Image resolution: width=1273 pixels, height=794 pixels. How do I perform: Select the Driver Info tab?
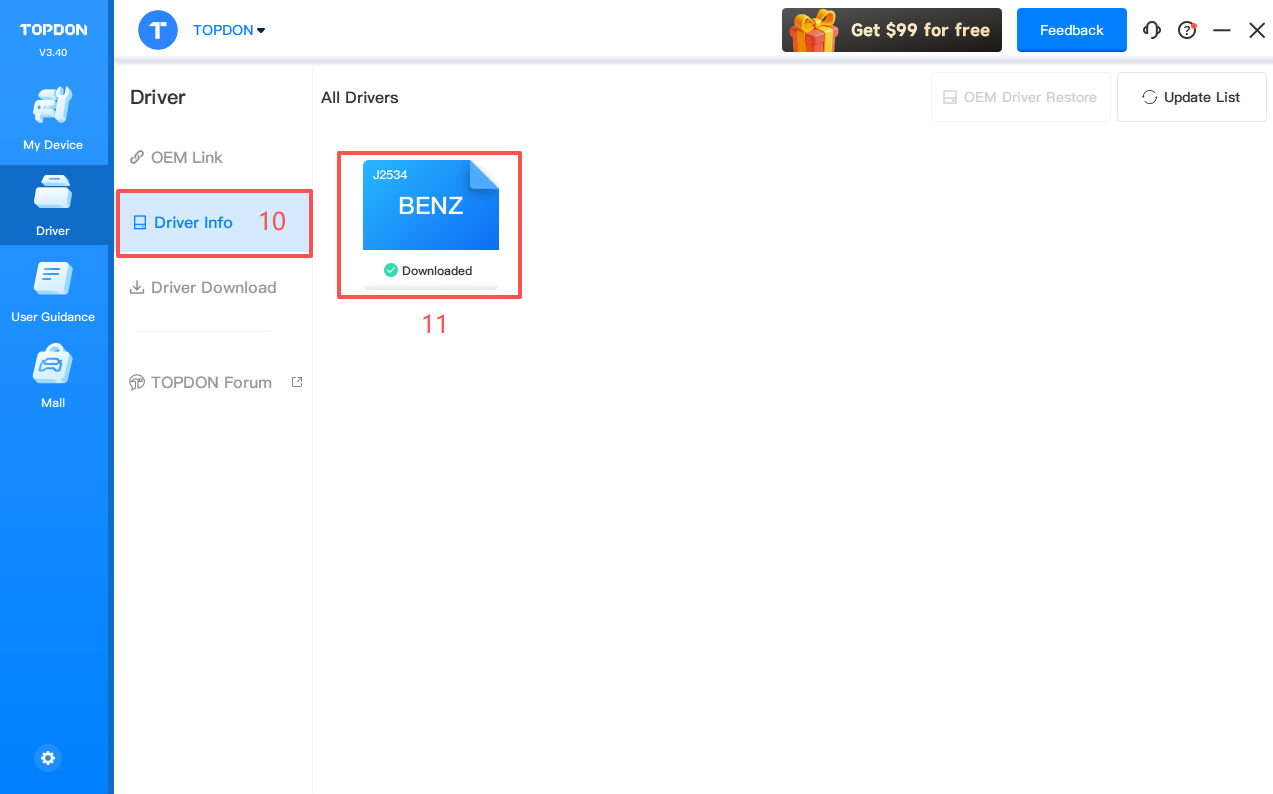193,223
